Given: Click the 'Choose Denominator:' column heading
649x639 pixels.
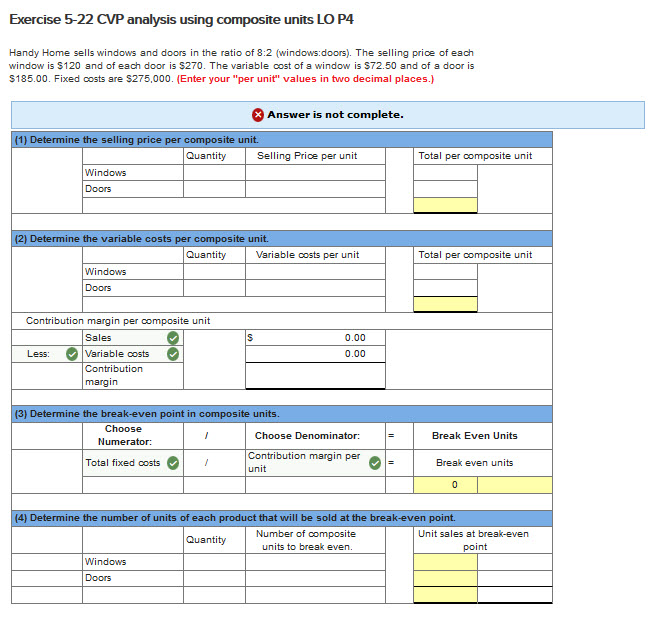Looking at the screenshot, I should (x=307, y=436).
